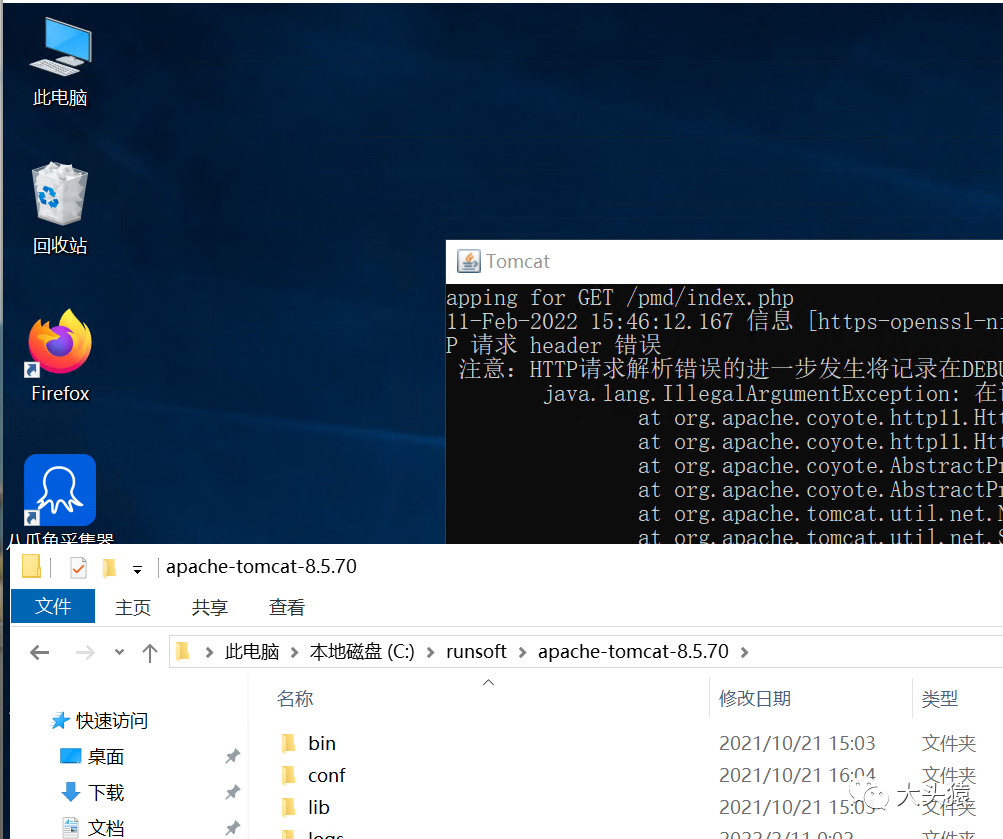Open the 回收站 recycle bin icon
Screen dimensions: 1003x839
tap(60, 209)
